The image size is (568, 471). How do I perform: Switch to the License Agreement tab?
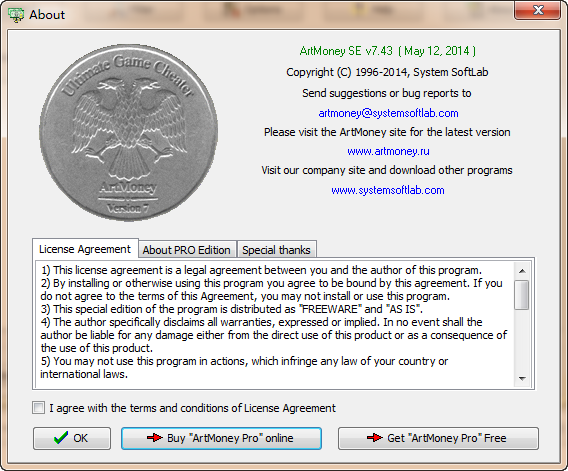coord(85,249)
